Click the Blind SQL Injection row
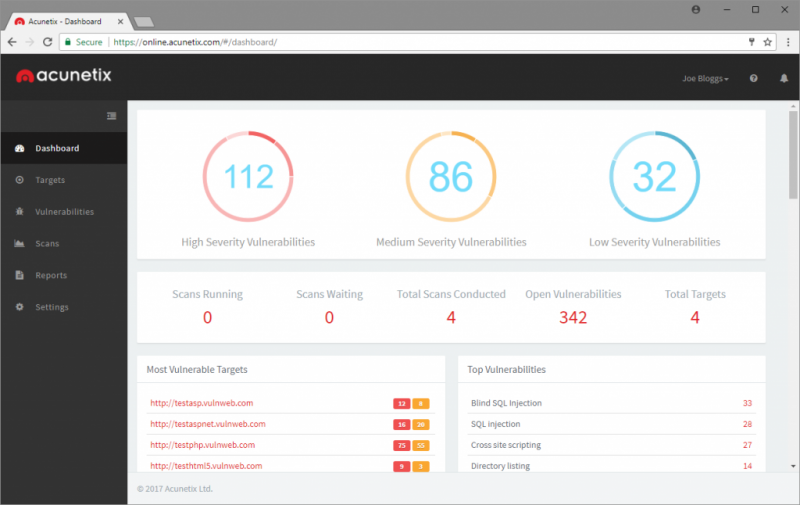Image resolution: width=800 pixels, height=505 pixels. click(611, 403)
